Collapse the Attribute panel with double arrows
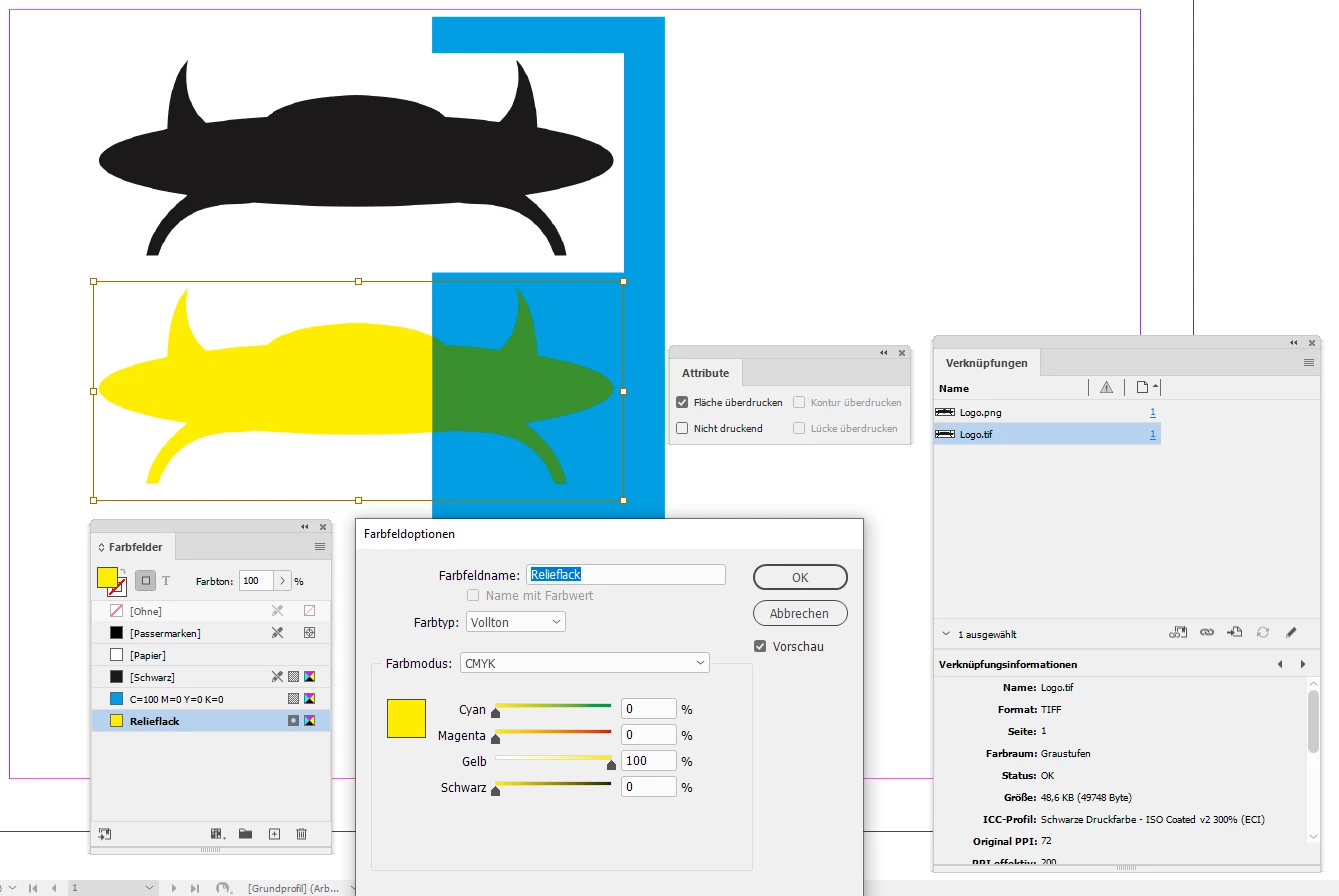This screenshot has width=1339, height=896. (x=884, y=352)
